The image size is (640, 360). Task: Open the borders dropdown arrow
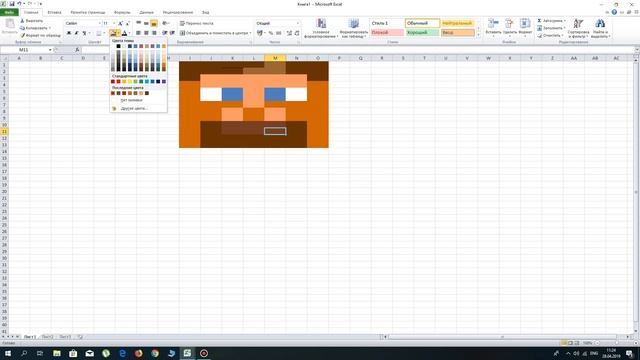pos(104,33)
